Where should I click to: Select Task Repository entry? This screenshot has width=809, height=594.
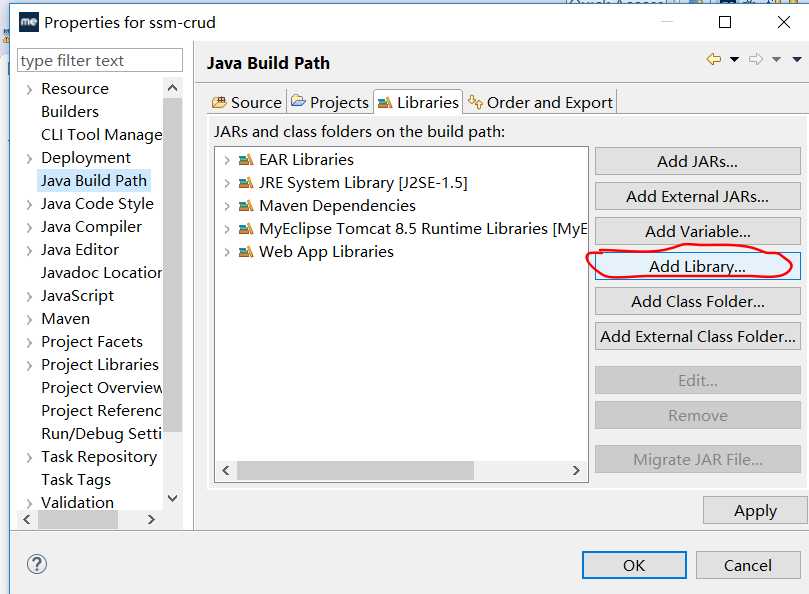tap(99, 457)
